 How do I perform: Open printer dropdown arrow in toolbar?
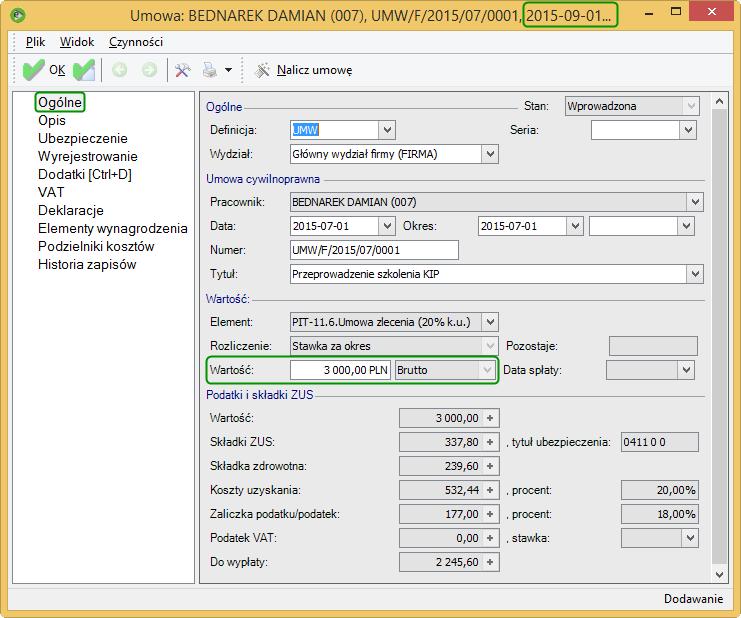click(x=228, y=70)
